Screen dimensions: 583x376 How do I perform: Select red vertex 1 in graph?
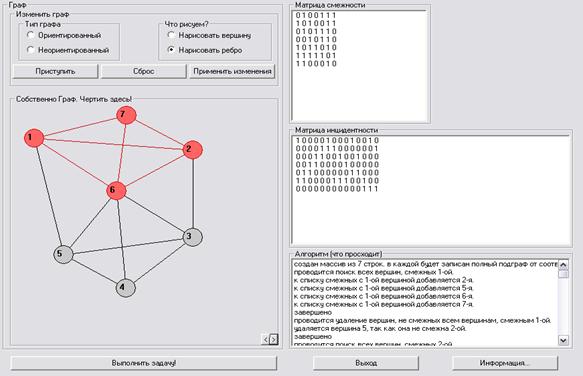pyautogui.click(x=34, y=138)
